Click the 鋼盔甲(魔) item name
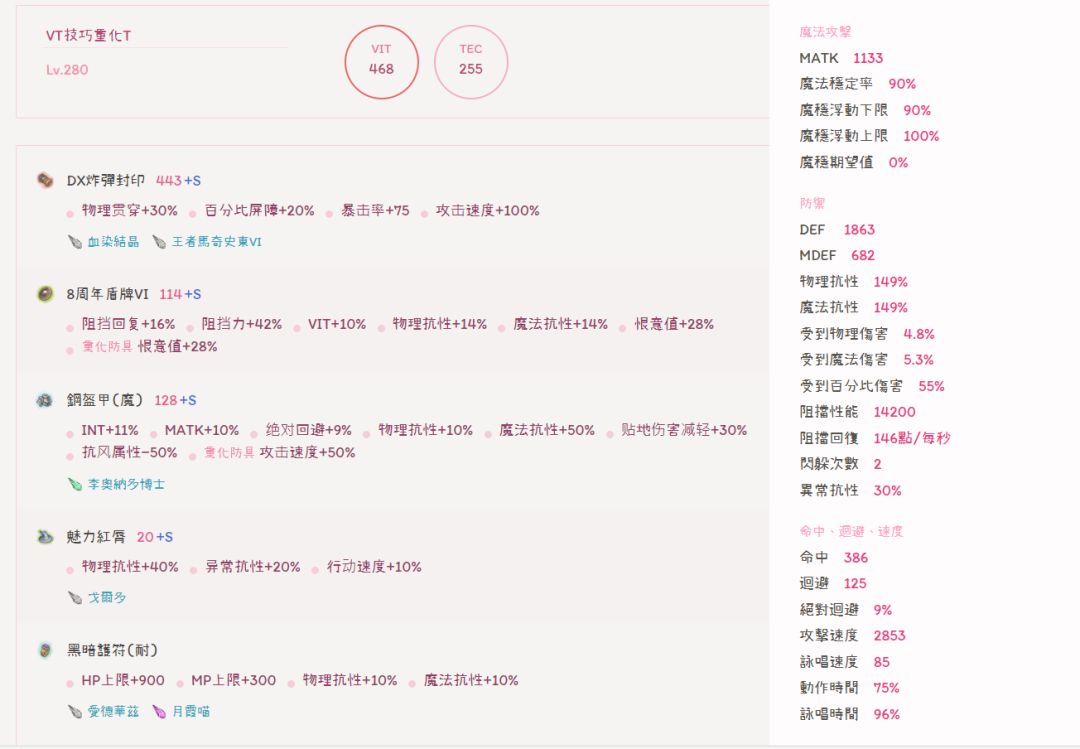 pos(105,400)
